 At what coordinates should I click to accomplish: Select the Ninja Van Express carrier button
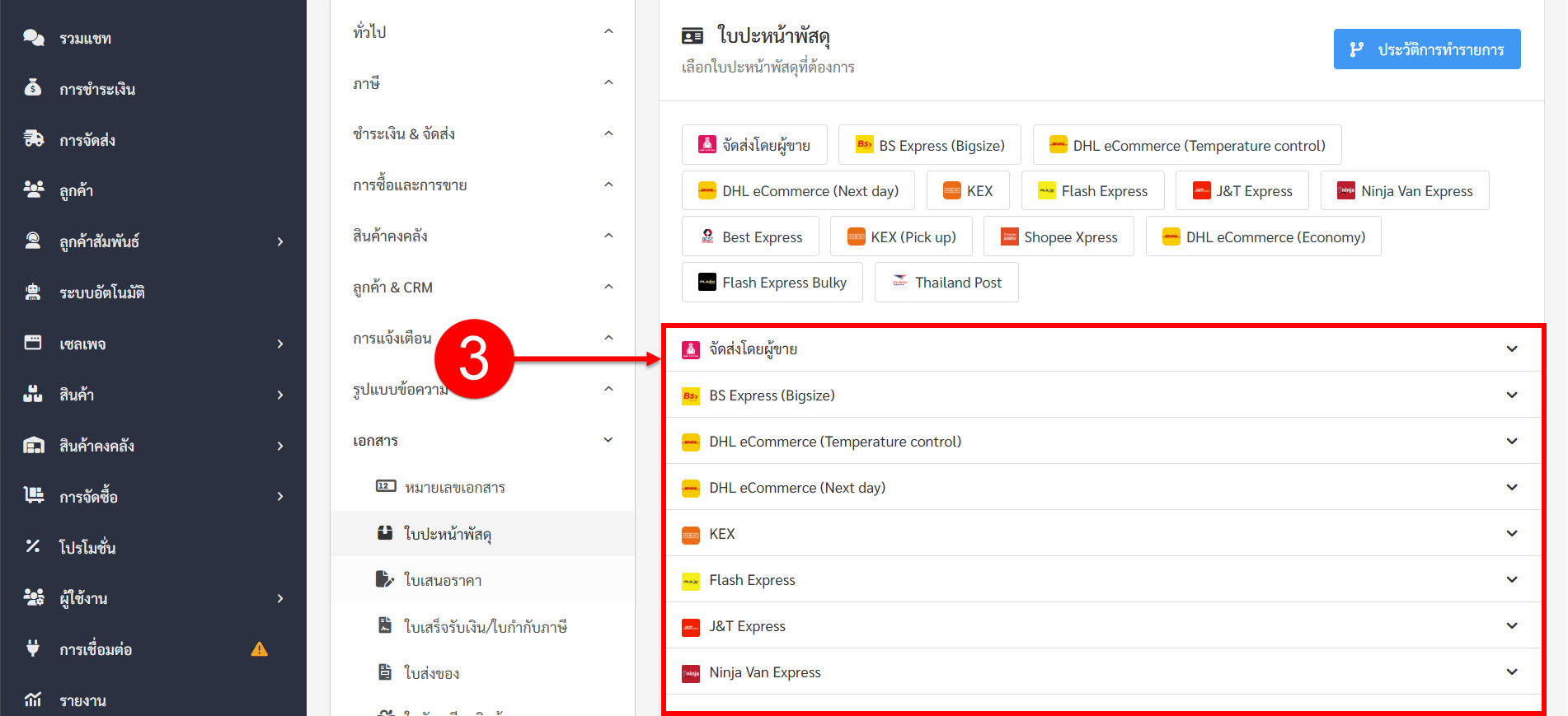(1405, 190)
